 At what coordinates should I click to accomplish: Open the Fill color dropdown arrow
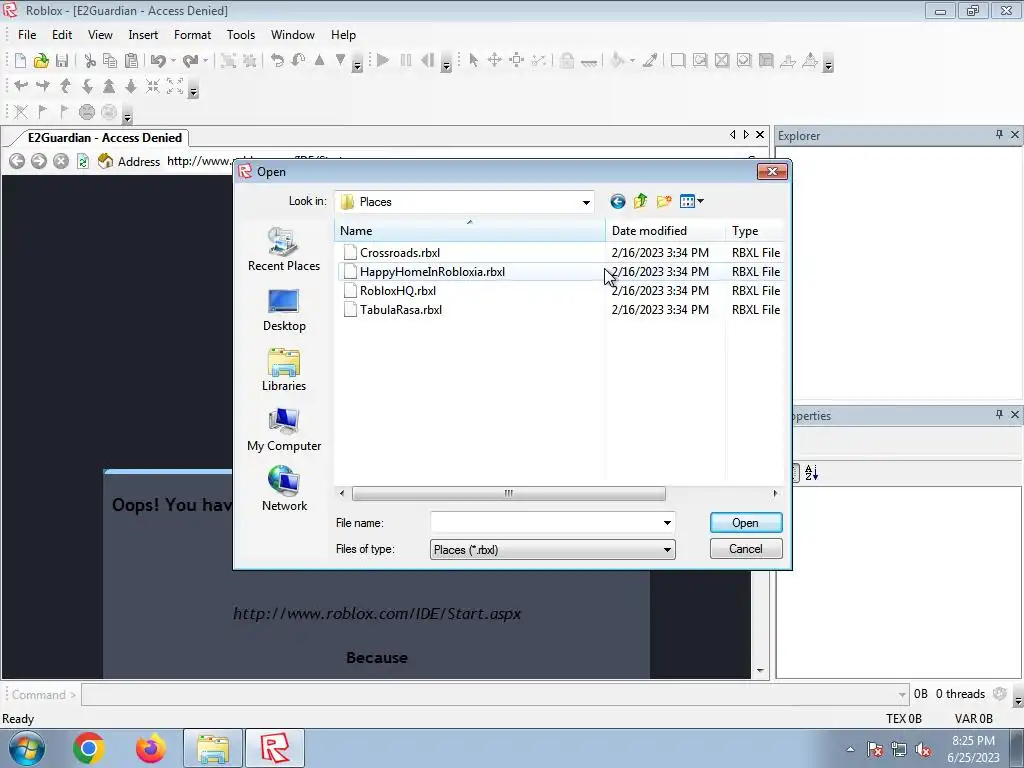pyautogui.click(x=632, y=61)
